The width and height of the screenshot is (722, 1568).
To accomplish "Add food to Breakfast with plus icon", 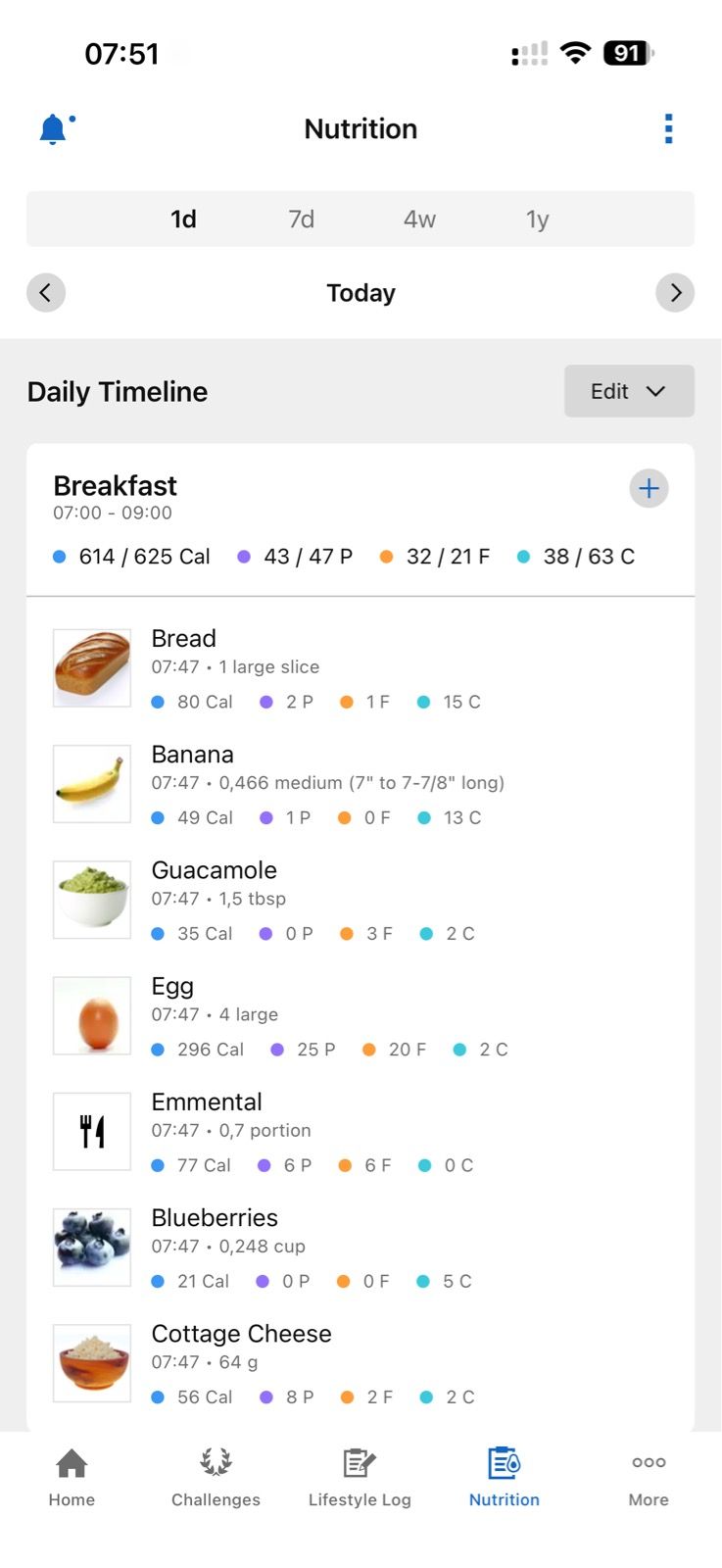I will [x=649, y=488].
